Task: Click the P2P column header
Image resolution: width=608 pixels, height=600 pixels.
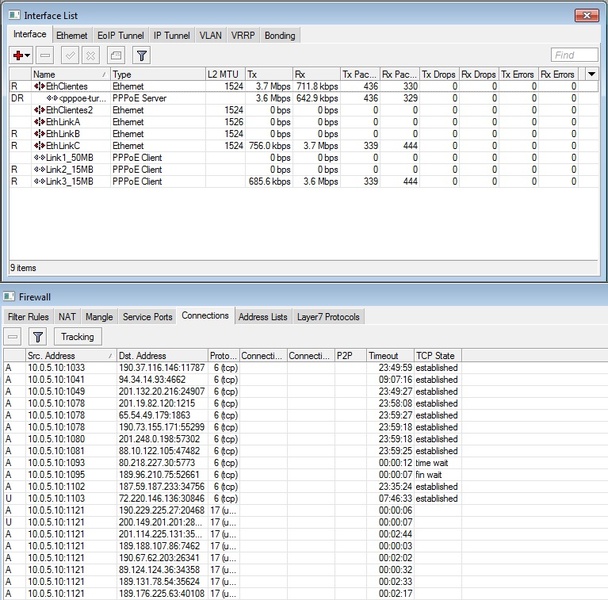Action: [351, 355]
